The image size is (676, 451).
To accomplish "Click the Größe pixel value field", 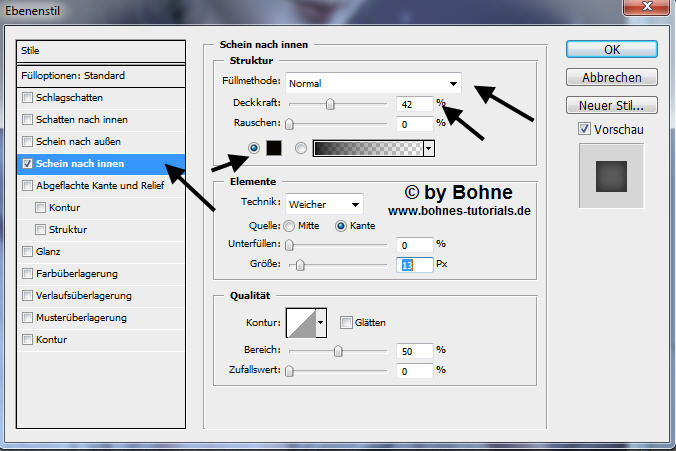I will (x=414, y=265).
